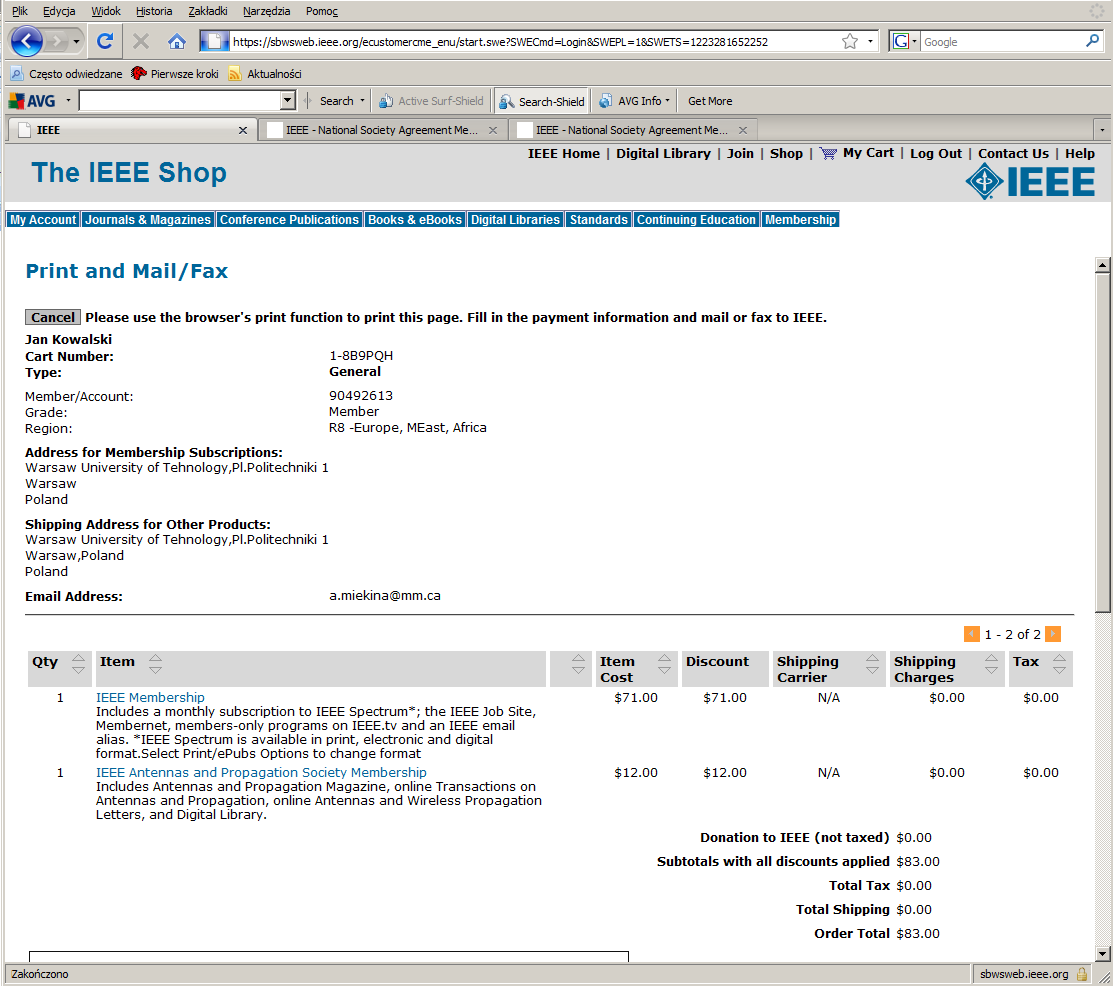Open Conference Publications navigation tab
This screenshot has height=986, width=1113.
click(x=289, y=219)
